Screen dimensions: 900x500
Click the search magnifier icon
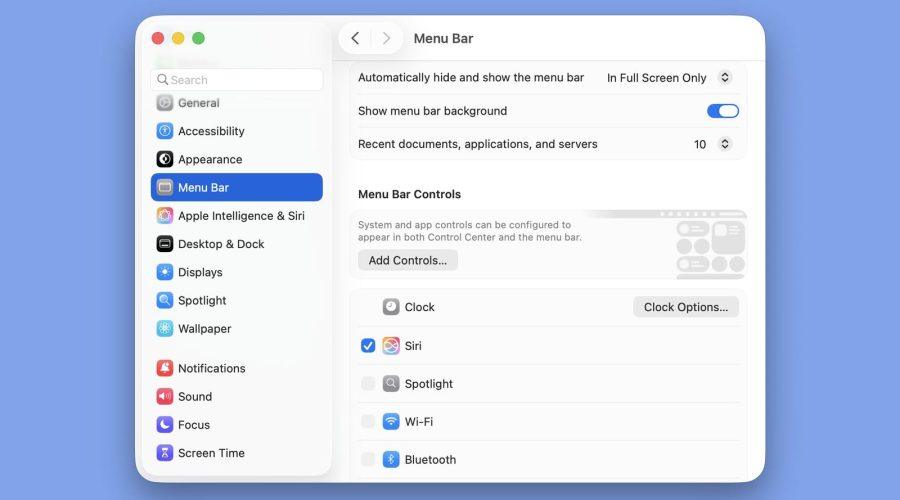pos(162,80)
